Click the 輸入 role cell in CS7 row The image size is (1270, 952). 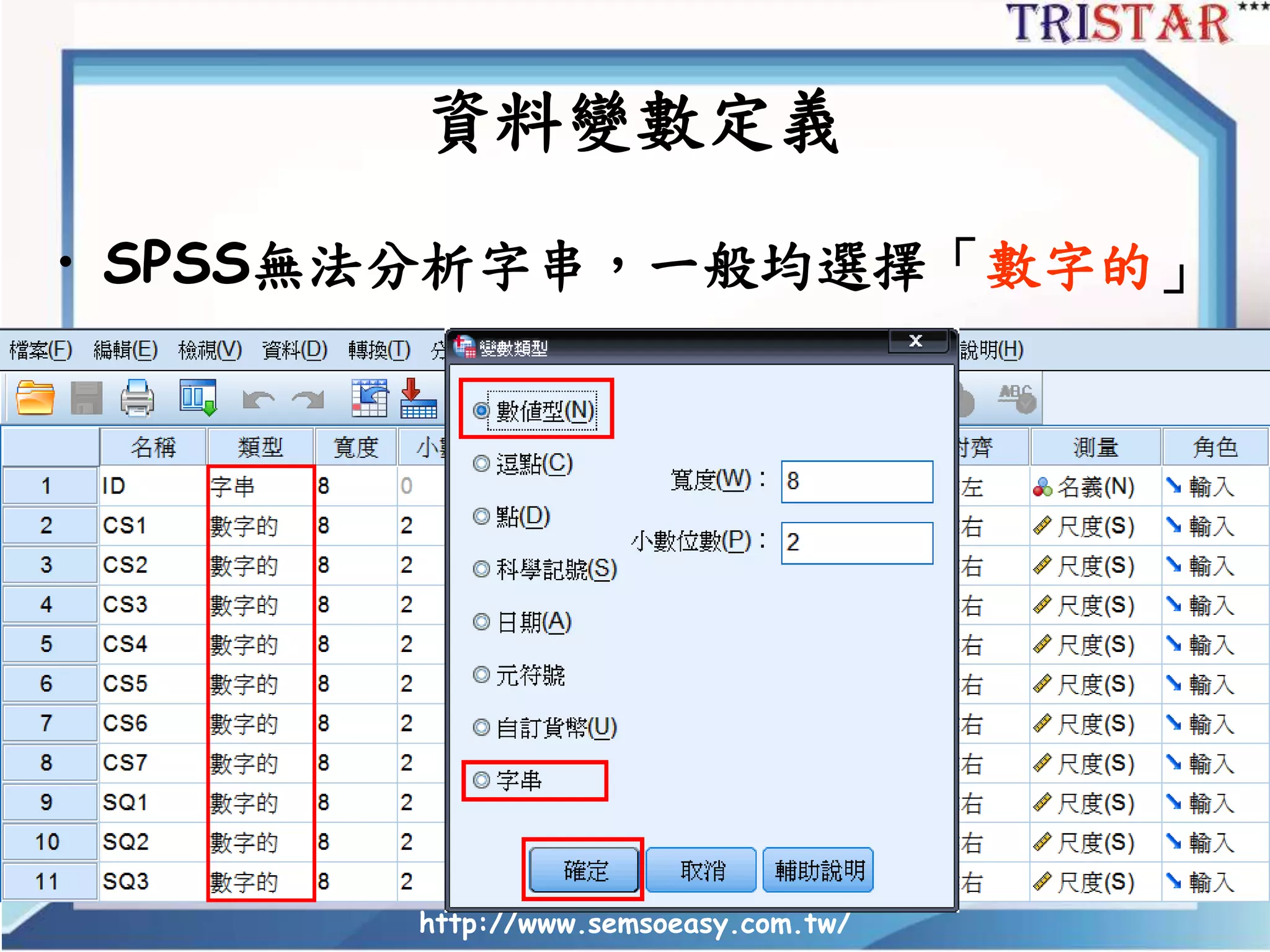click(1215, 763)
